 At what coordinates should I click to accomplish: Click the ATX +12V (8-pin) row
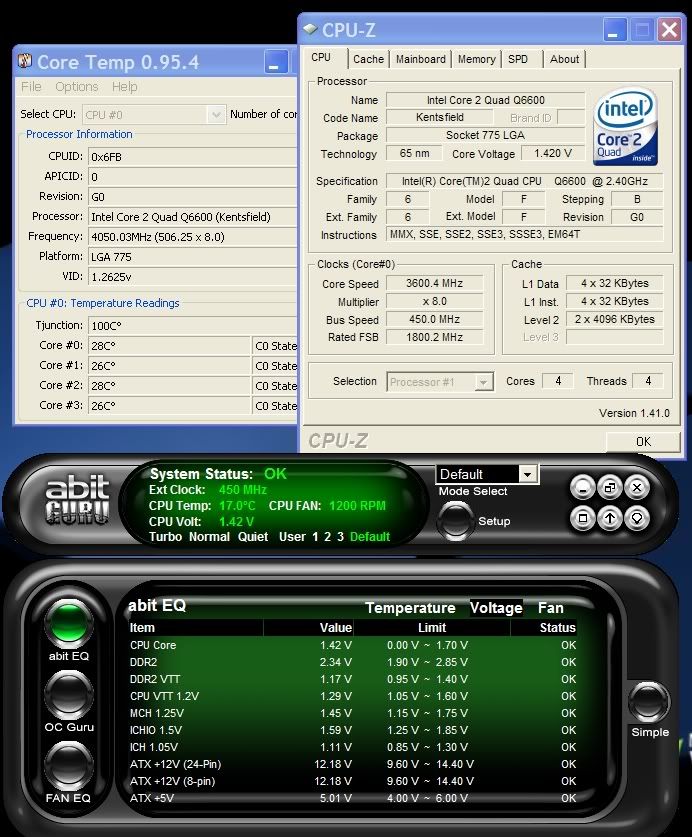coord(353,781)
